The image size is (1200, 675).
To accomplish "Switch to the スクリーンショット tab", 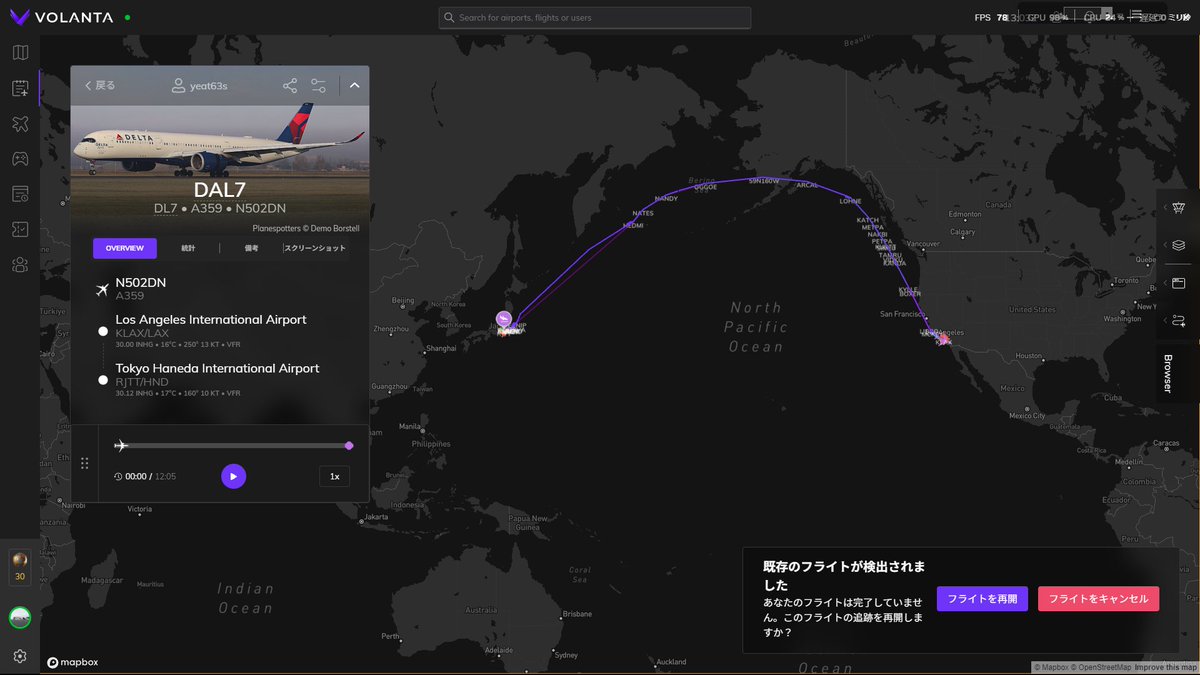I will tap(315, 248).
